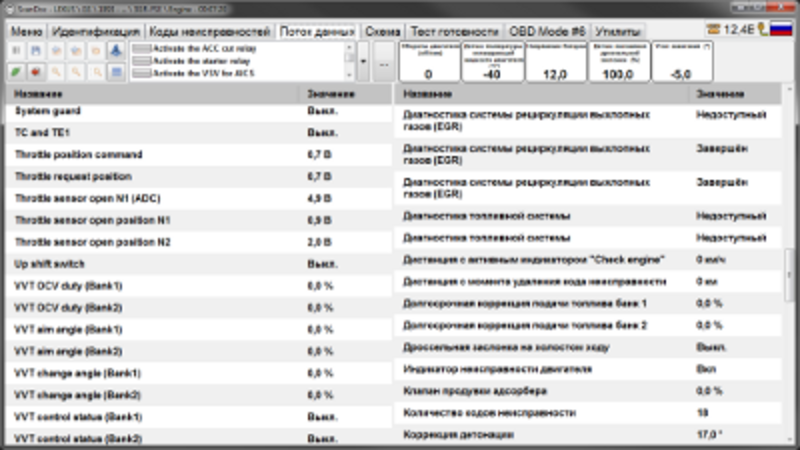The image size is (800, 450).
Task: Open the 'OBD Mode #6' tab
Action: coord(546,31)
